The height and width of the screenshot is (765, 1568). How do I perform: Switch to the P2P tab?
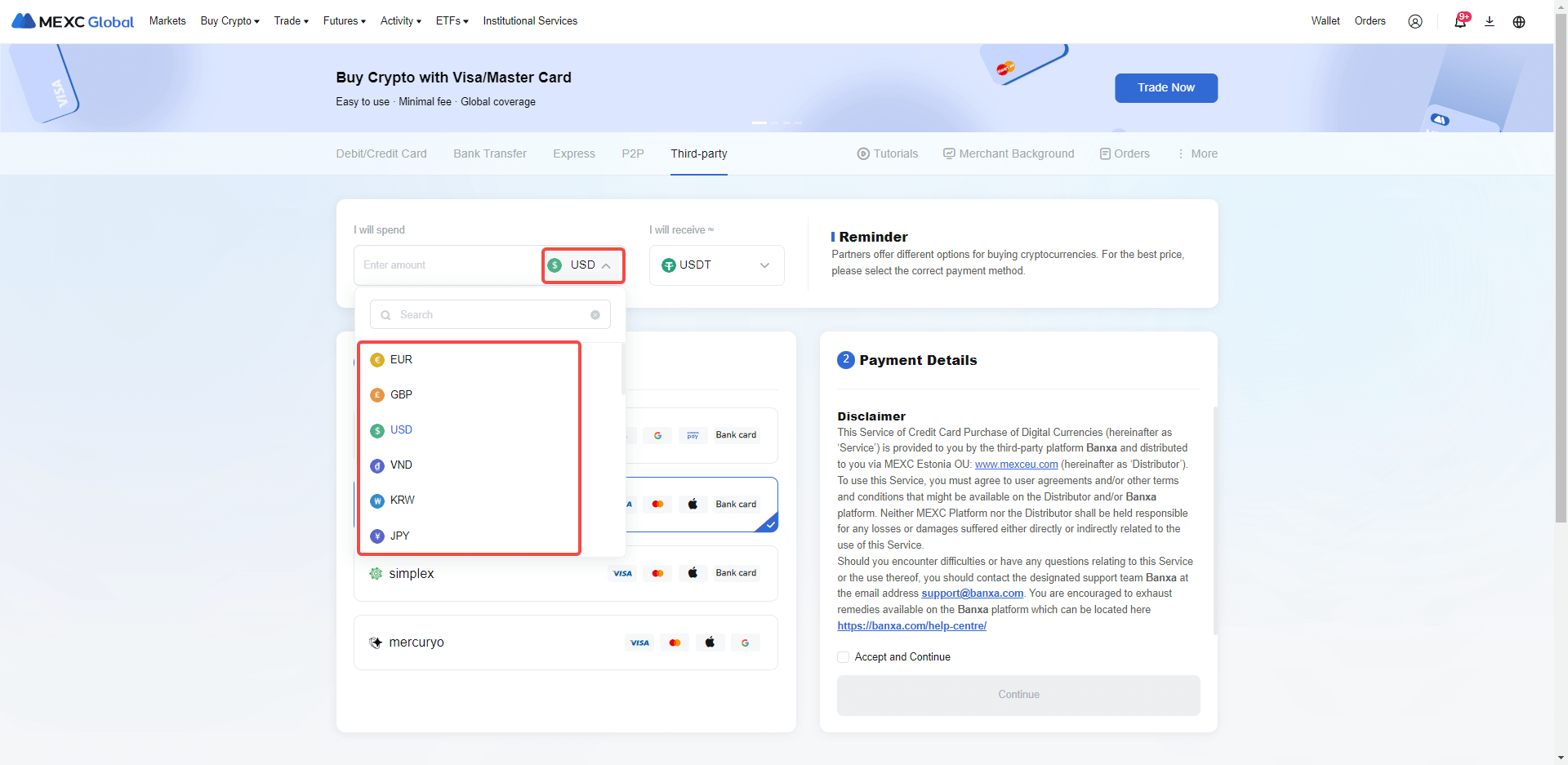click(x=632, y=153)
